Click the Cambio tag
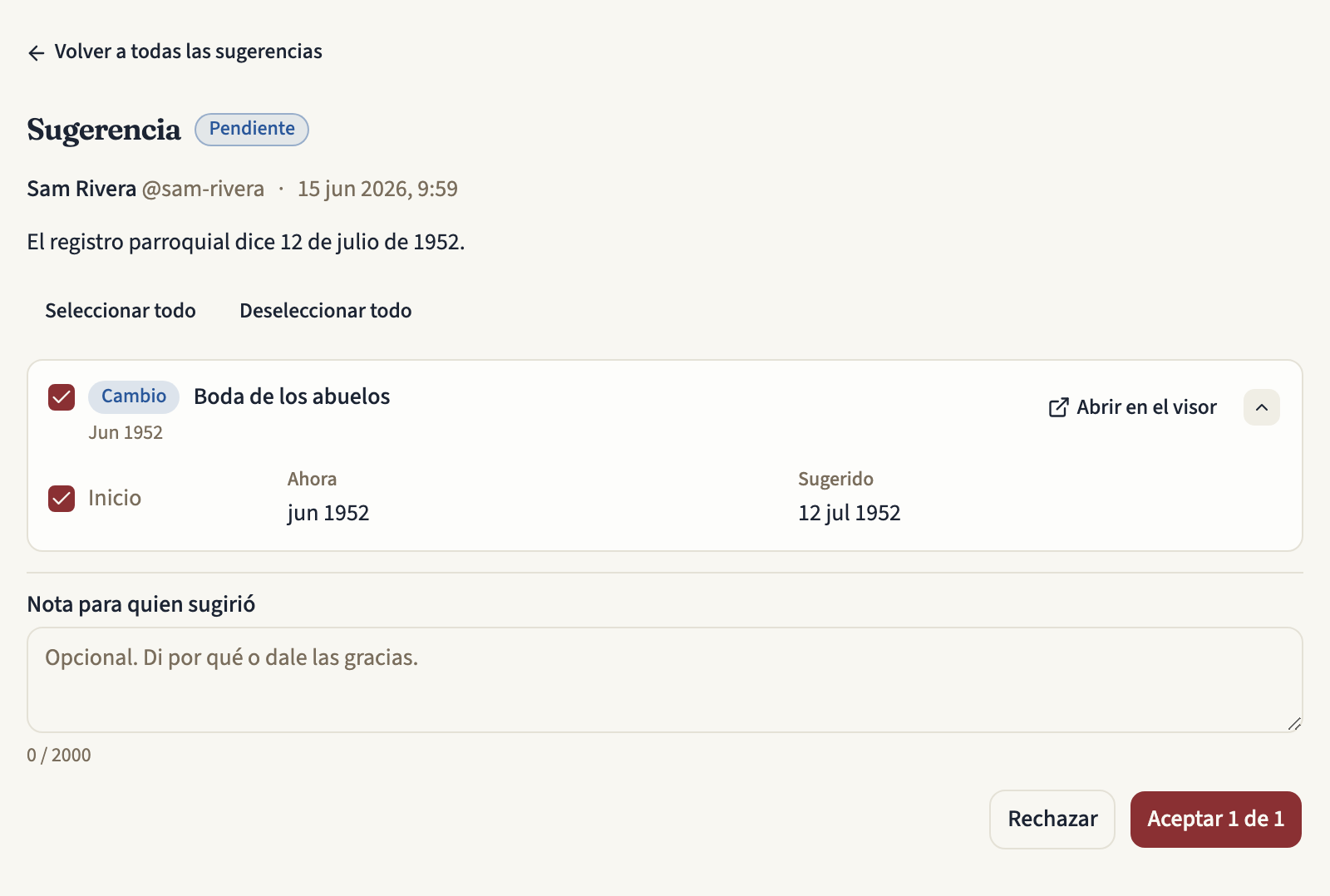This screenshot has width=1330, height=896. (134, 396)
